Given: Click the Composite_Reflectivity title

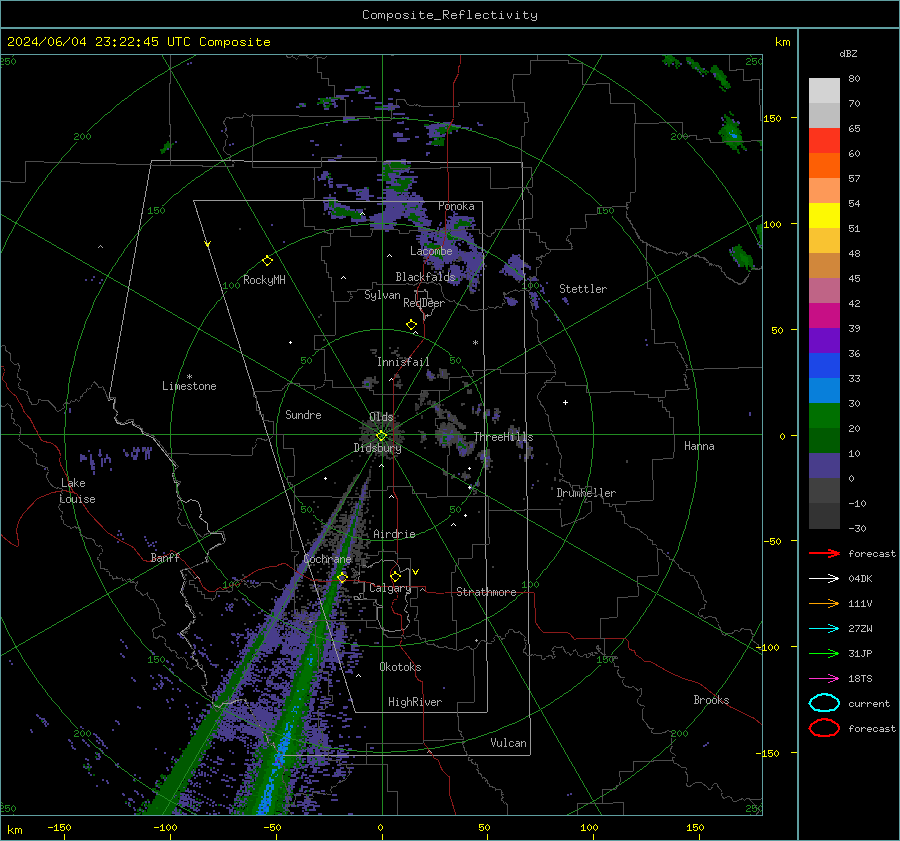Looking at the screenshot, I should (x=450, y=15).
